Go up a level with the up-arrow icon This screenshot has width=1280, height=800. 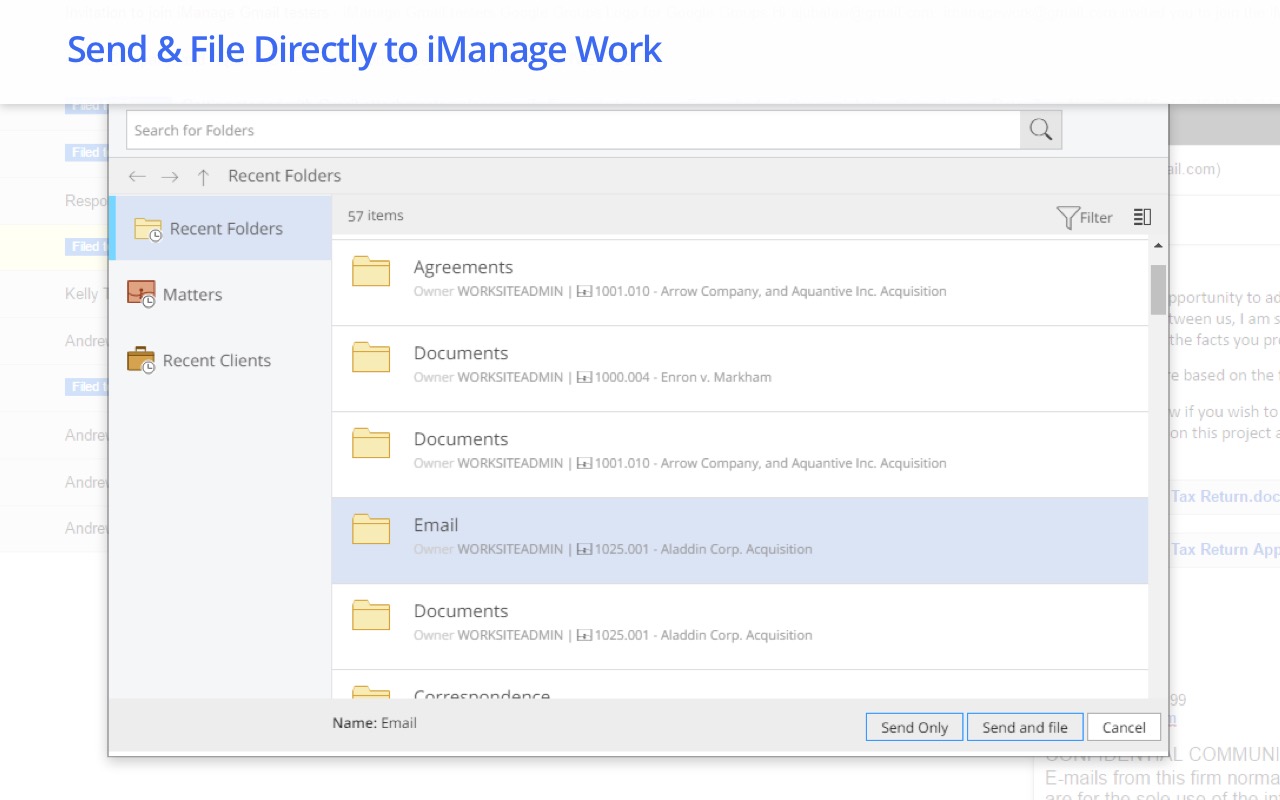[x=203, y=176]
